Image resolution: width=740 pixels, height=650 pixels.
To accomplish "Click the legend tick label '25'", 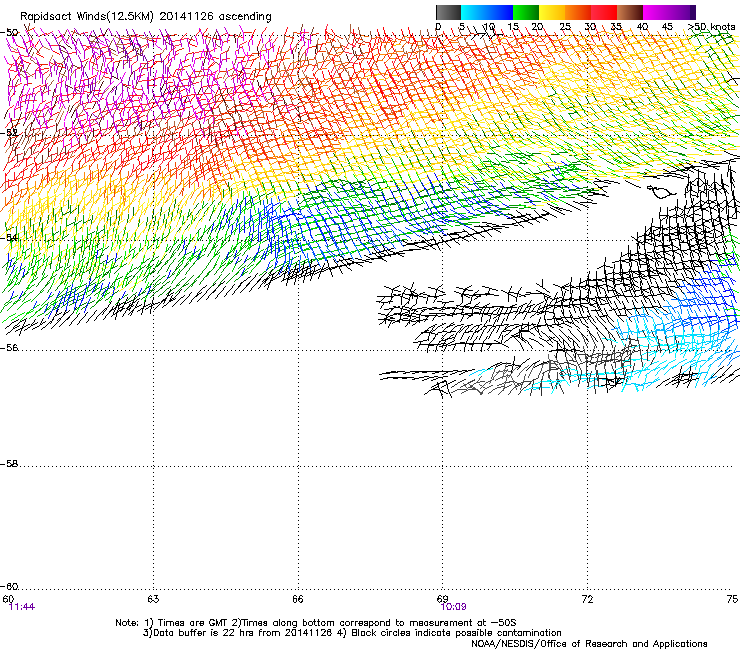I will (x=565, y=27).
